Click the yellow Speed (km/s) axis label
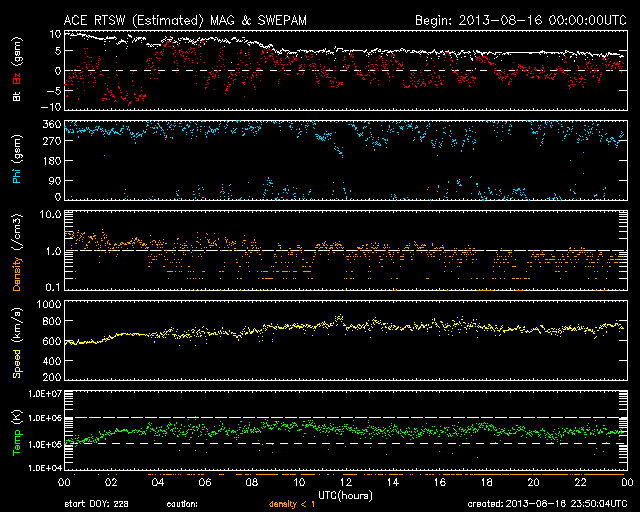The height and width of the screenshot is (512, 640). (16, 340)
